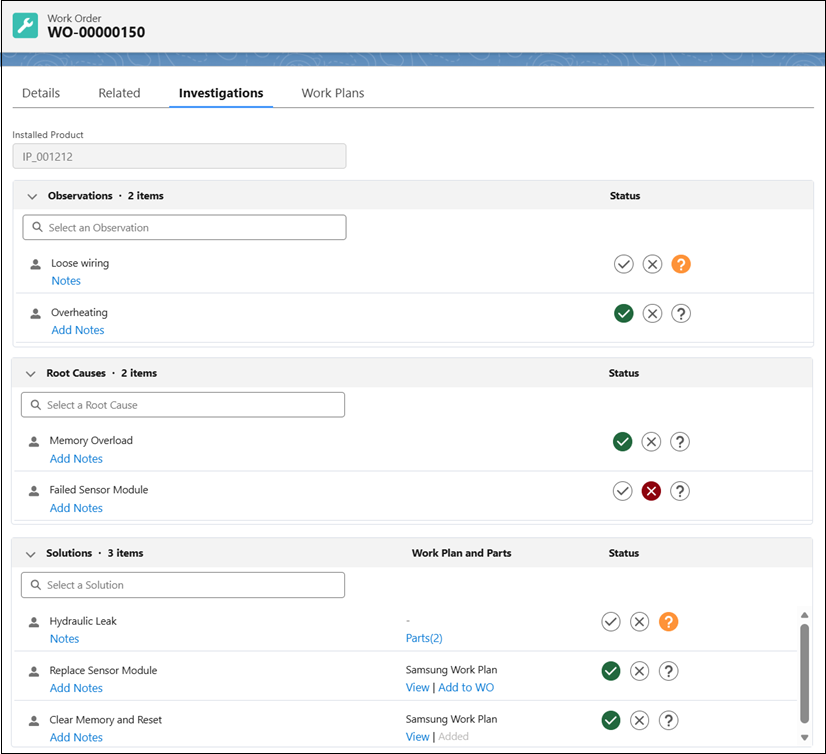
Task: Add Notes to Memory Overload
Action: [x=76, y=459]
